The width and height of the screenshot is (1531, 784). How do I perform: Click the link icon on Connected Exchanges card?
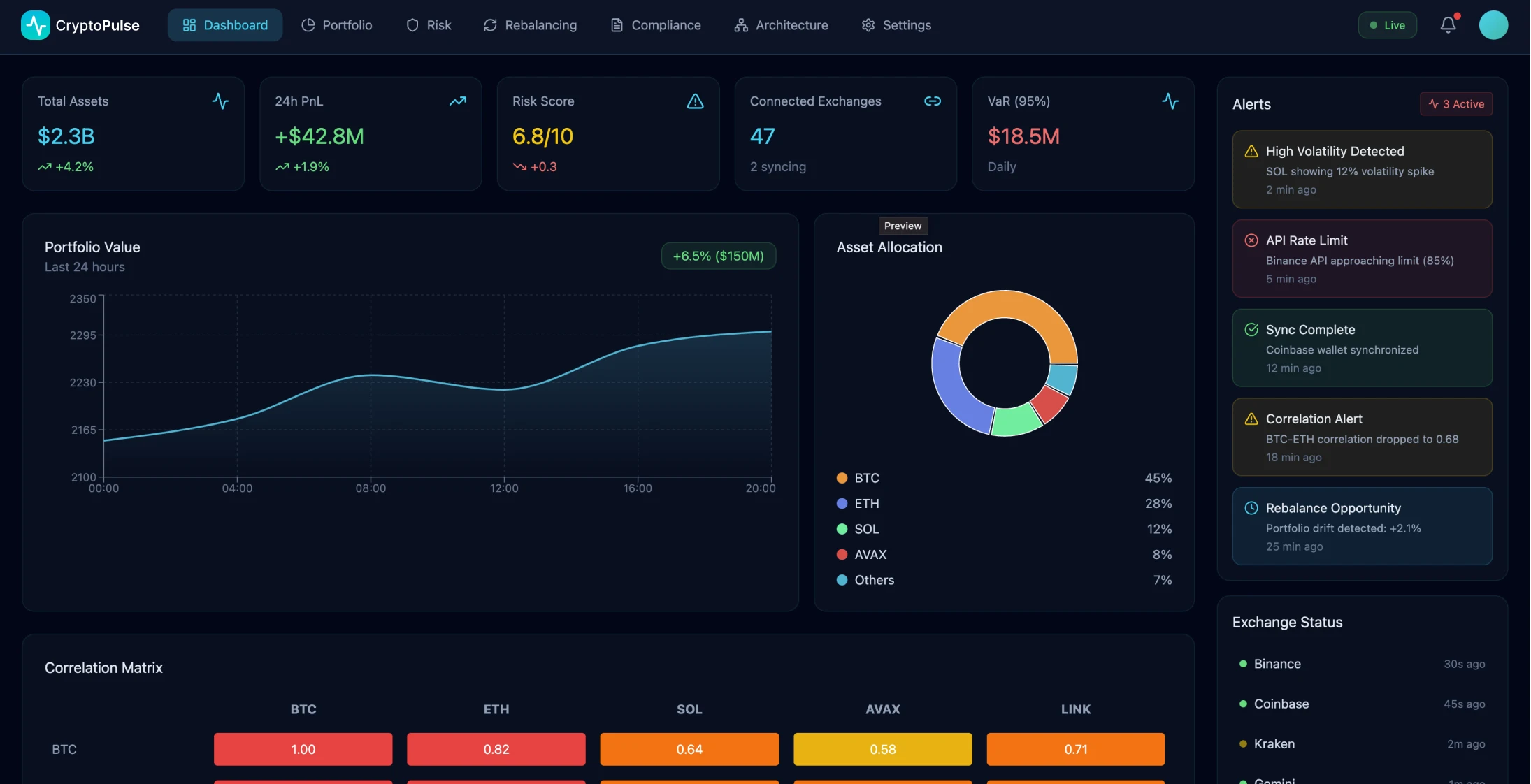933,101
